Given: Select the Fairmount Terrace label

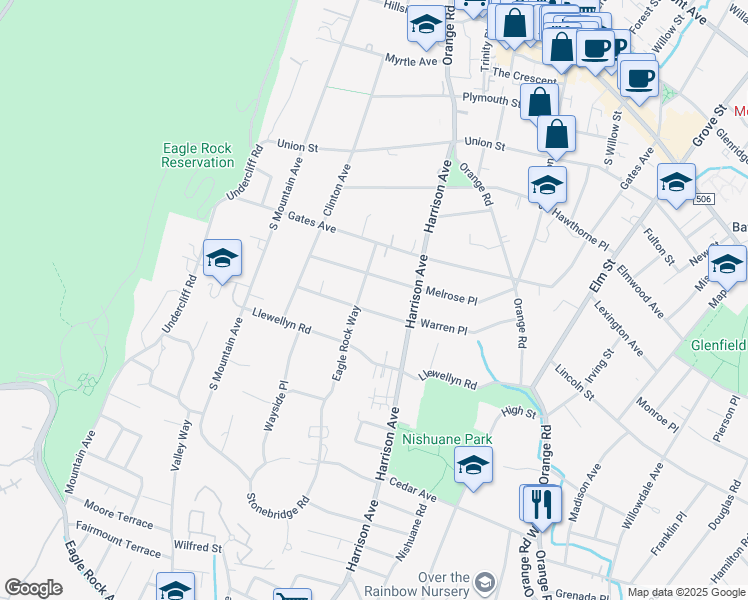Looking at the screenshot, I should coord(118,540).
